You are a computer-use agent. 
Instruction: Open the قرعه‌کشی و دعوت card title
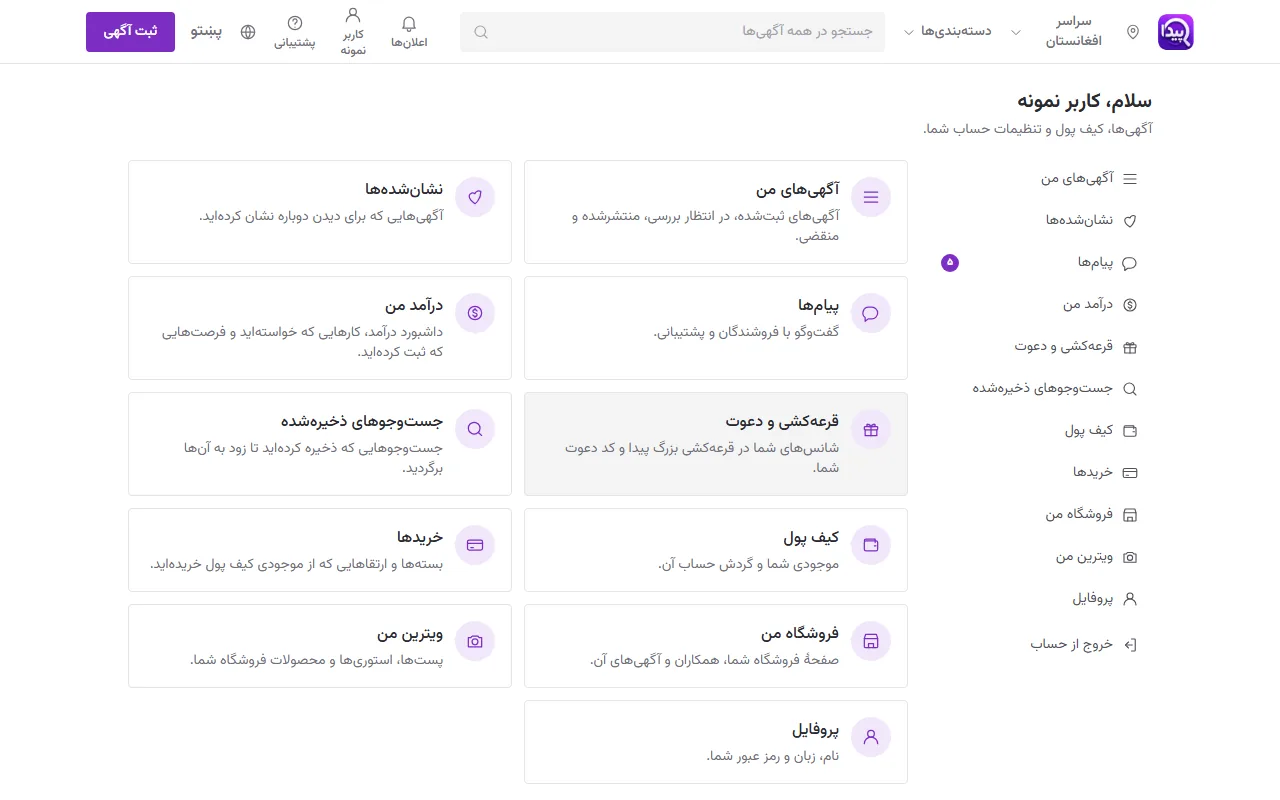[x=782, y=422]
